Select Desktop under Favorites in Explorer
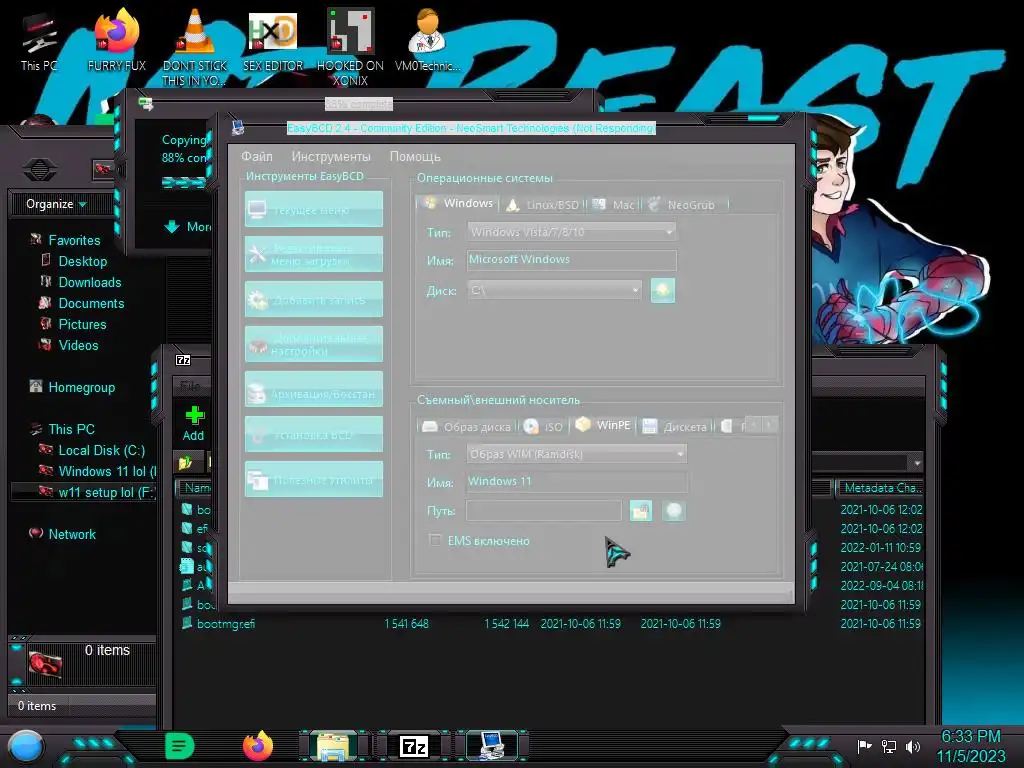 [82, 261]
